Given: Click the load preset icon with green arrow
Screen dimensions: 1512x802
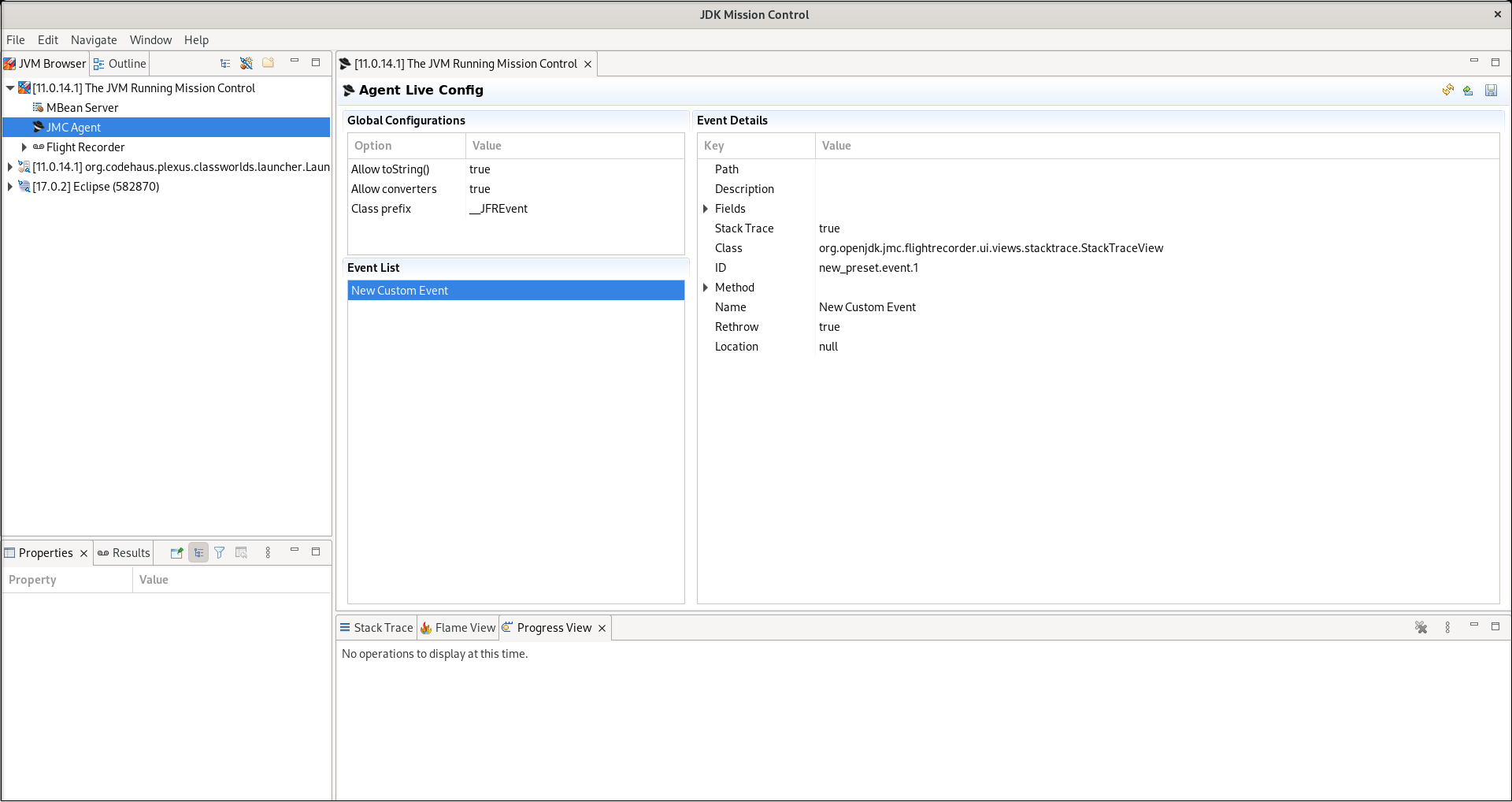Looking at the screenshot, I should point(1468,91).
